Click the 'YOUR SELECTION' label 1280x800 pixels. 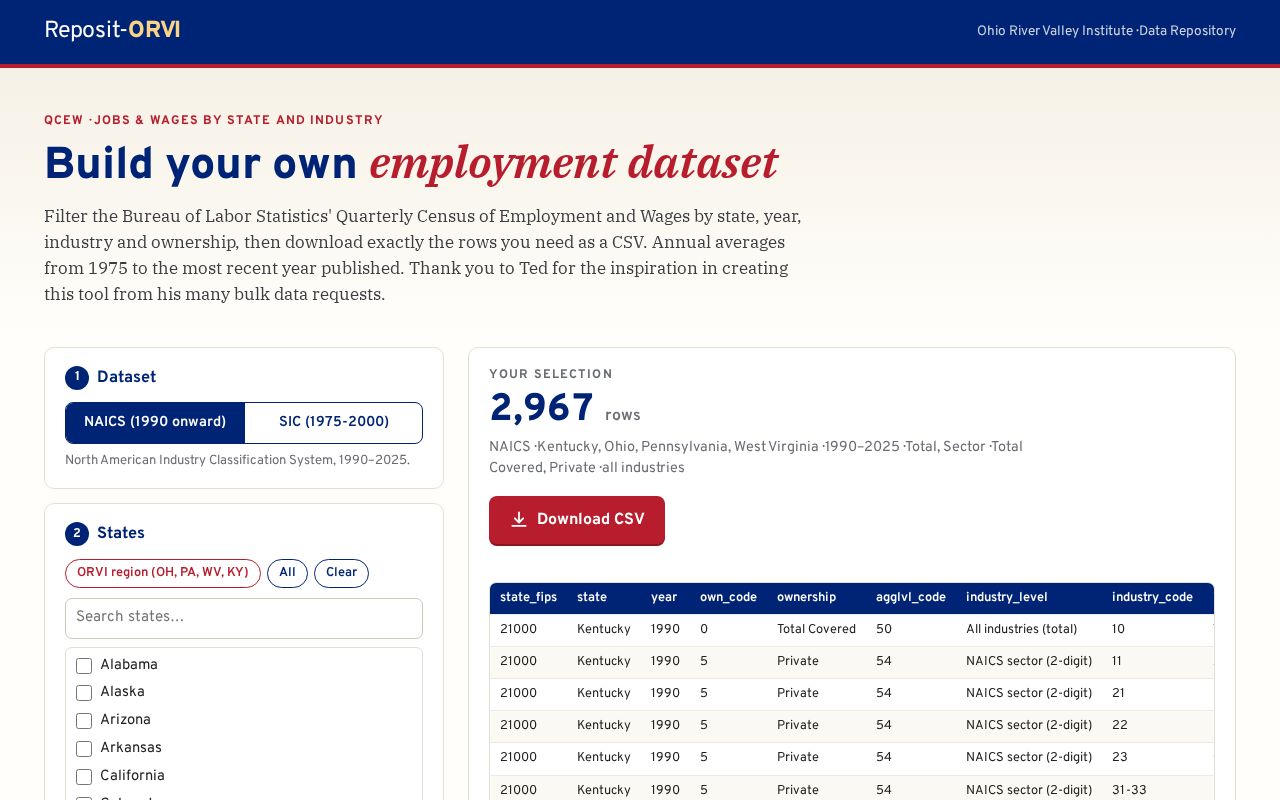551,375
